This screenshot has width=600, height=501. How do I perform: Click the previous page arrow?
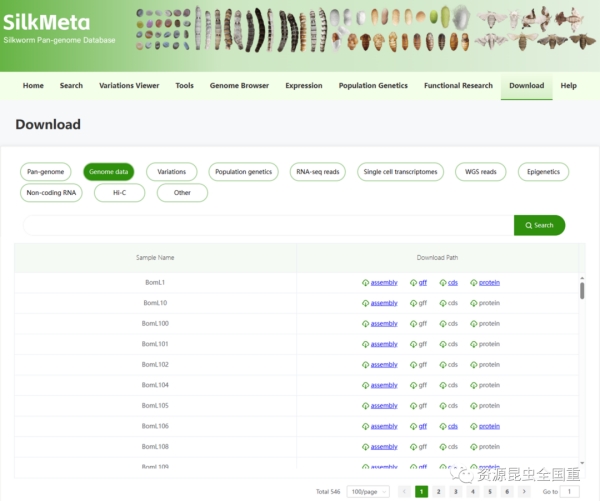(x=404, y=491)
